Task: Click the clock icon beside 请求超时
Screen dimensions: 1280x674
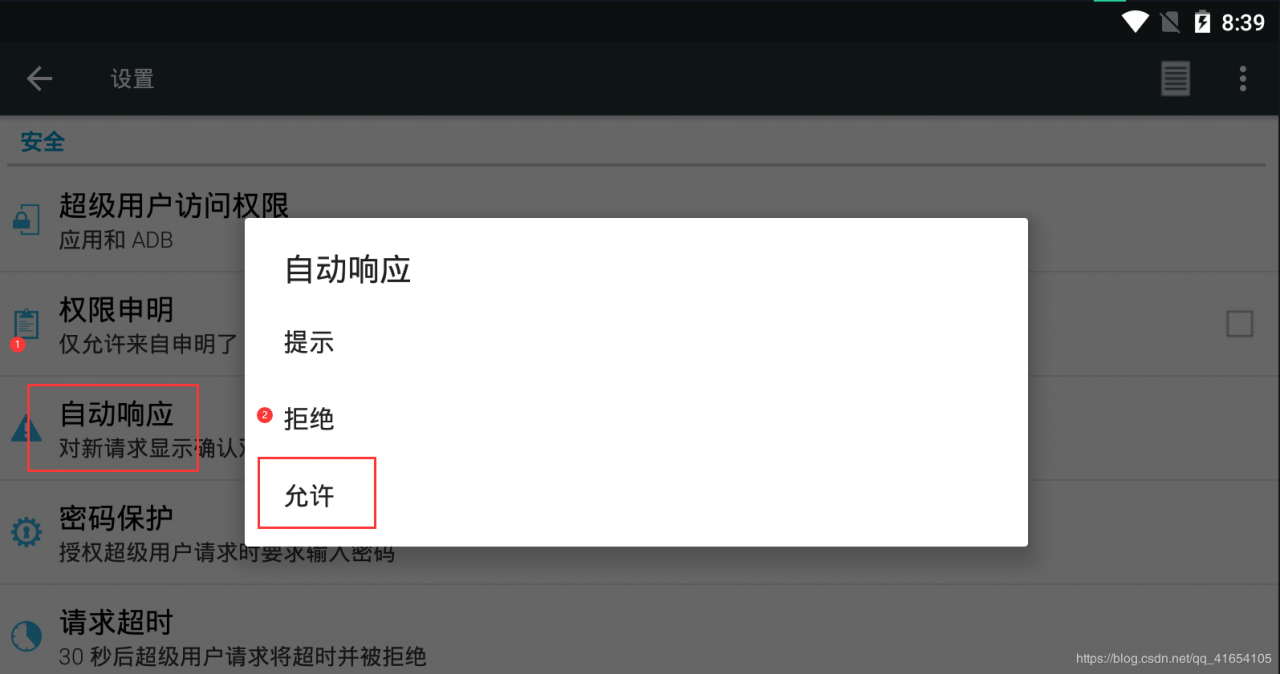Action: pyautogui.click(x=26, y=636)
